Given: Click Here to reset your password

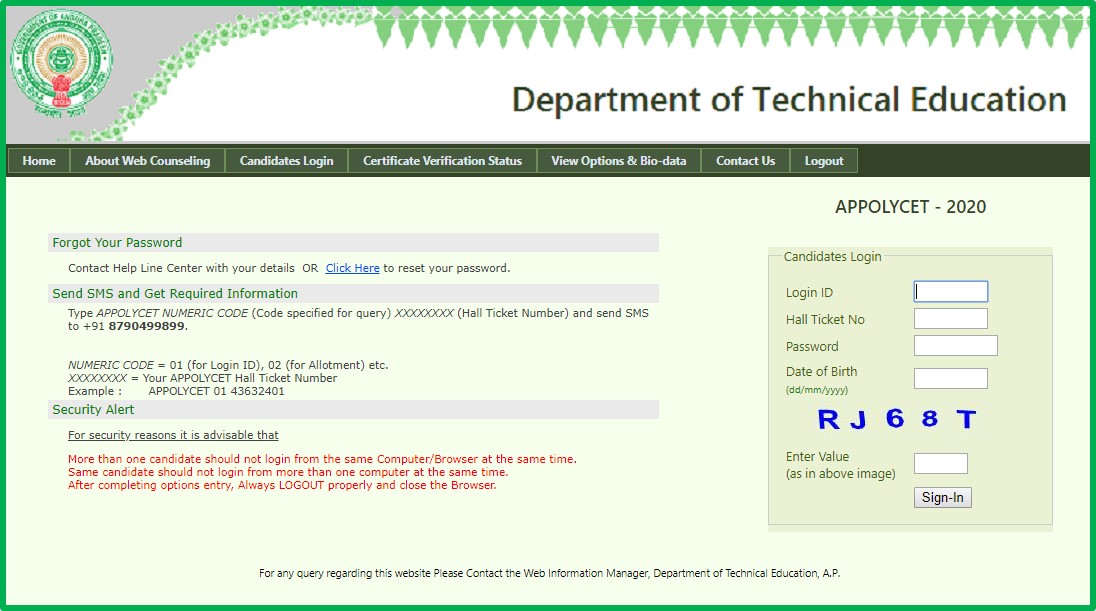Looking at the screenshot, I should pyautogui.click(x=351, y=267).
